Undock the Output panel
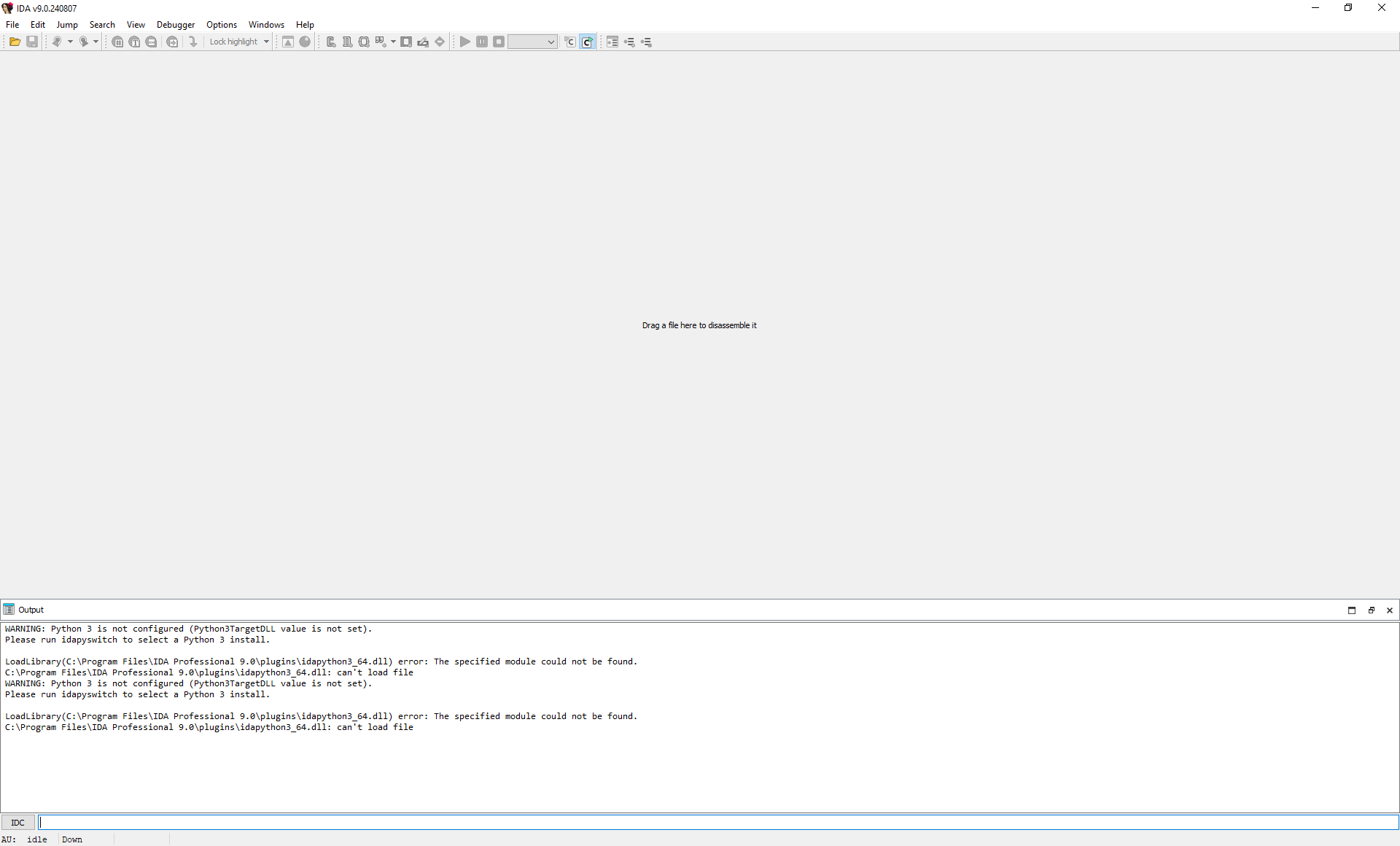The height and width of the screenshot is (846, 1400). pos(1371,610)
